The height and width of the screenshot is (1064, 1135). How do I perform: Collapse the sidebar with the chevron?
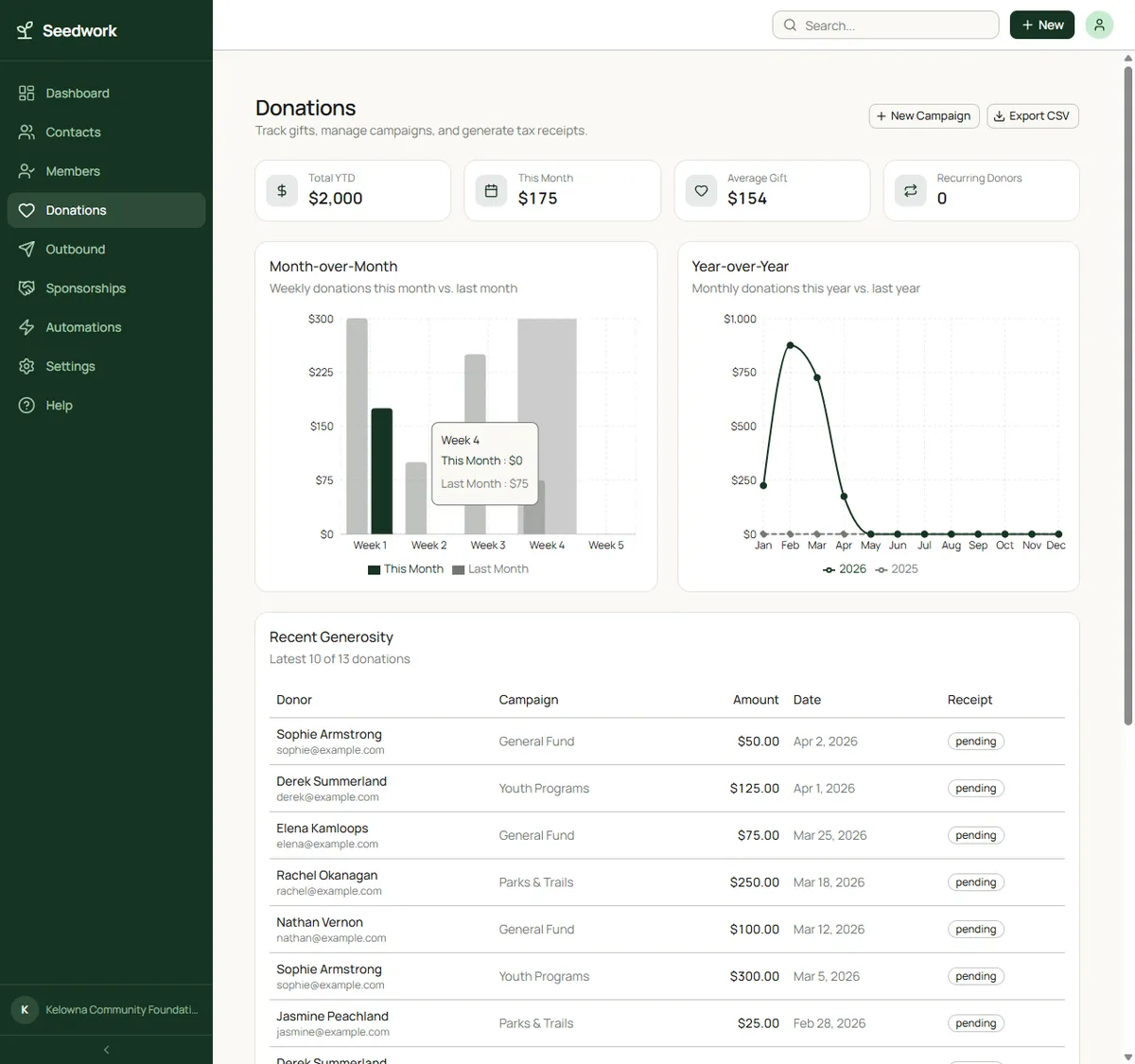106,1049
